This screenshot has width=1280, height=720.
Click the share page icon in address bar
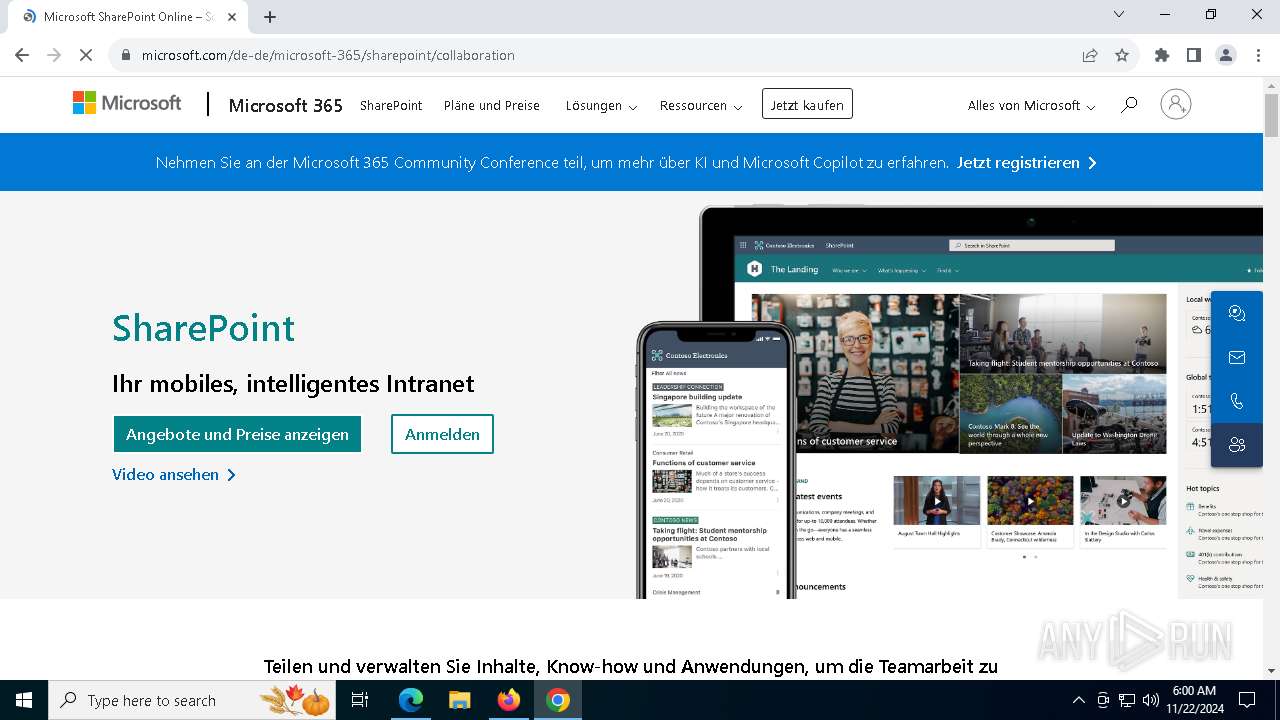1090,55
